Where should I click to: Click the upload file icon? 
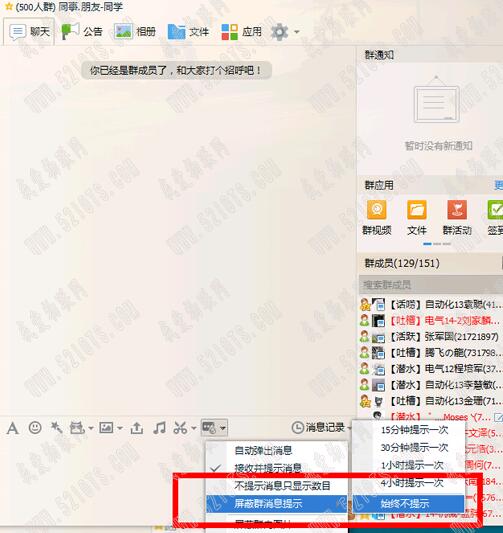tap(137, 428)
